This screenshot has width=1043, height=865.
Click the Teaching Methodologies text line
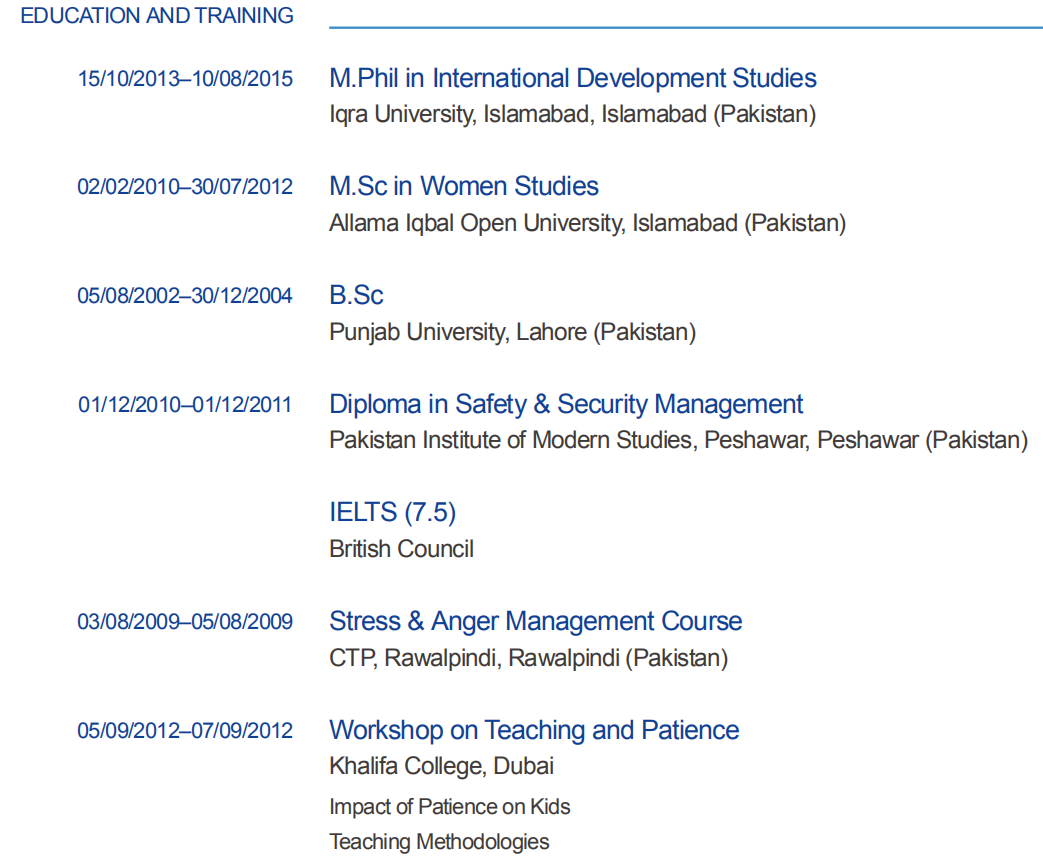tap(439, 842)
